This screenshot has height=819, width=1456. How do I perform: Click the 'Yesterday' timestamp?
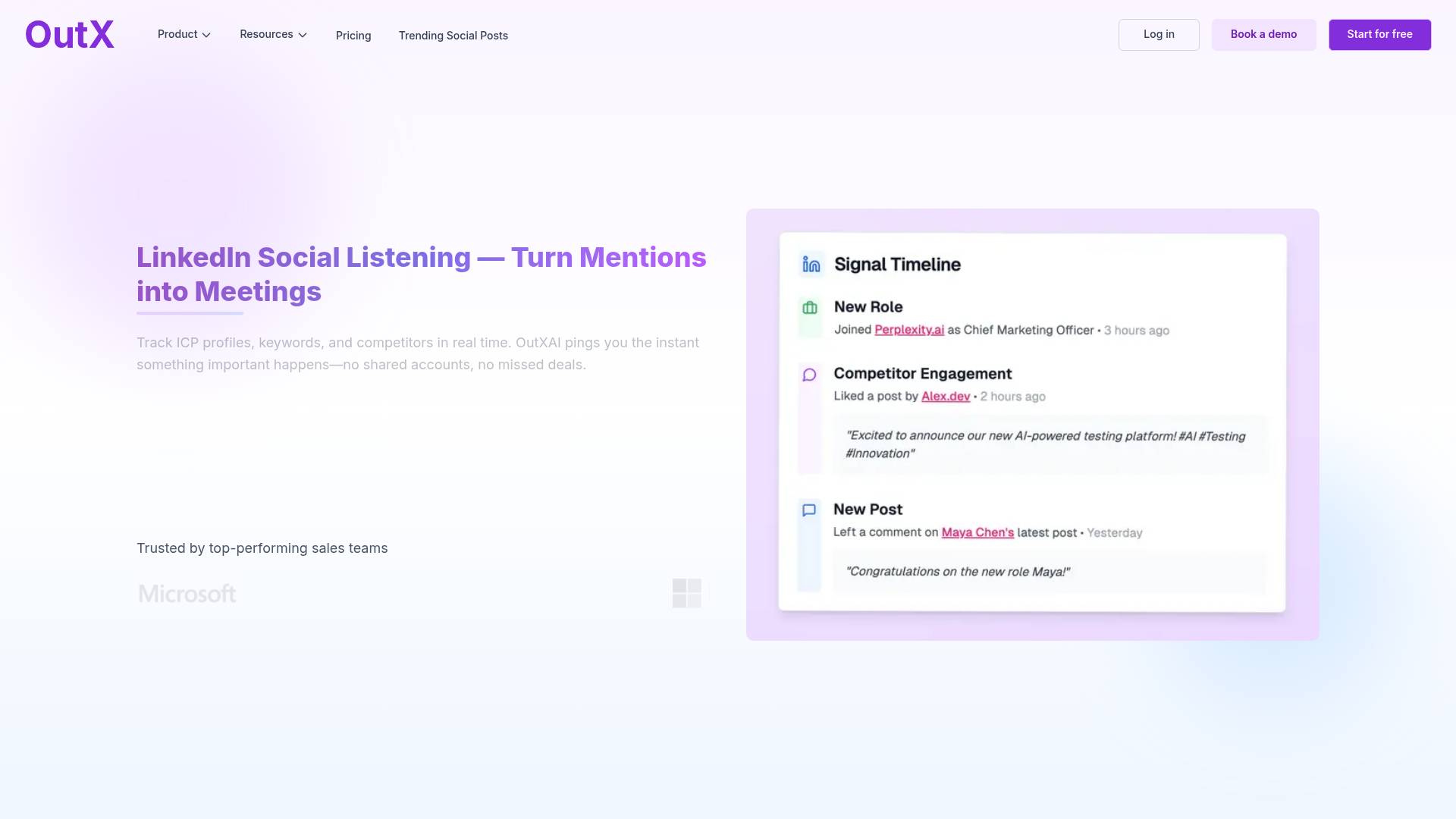(x=1115, y=533)
